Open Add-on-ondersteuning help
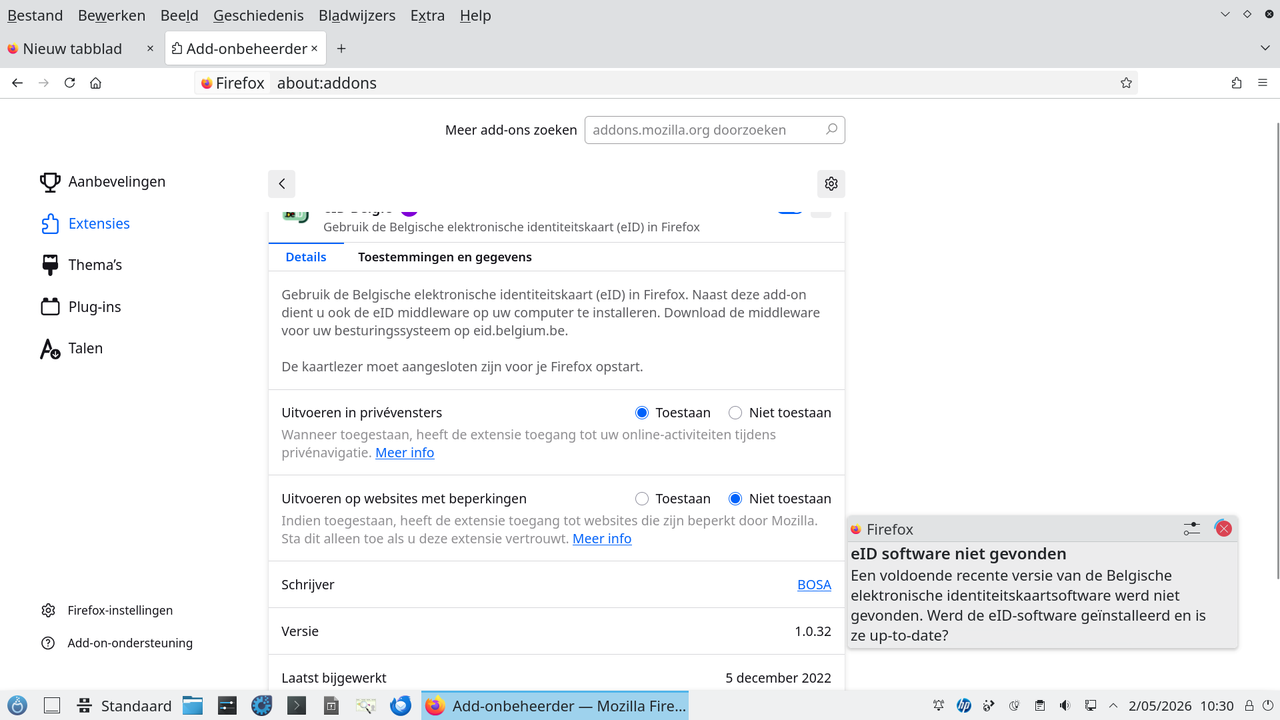Screen dimensions: 1280x720 117,643
